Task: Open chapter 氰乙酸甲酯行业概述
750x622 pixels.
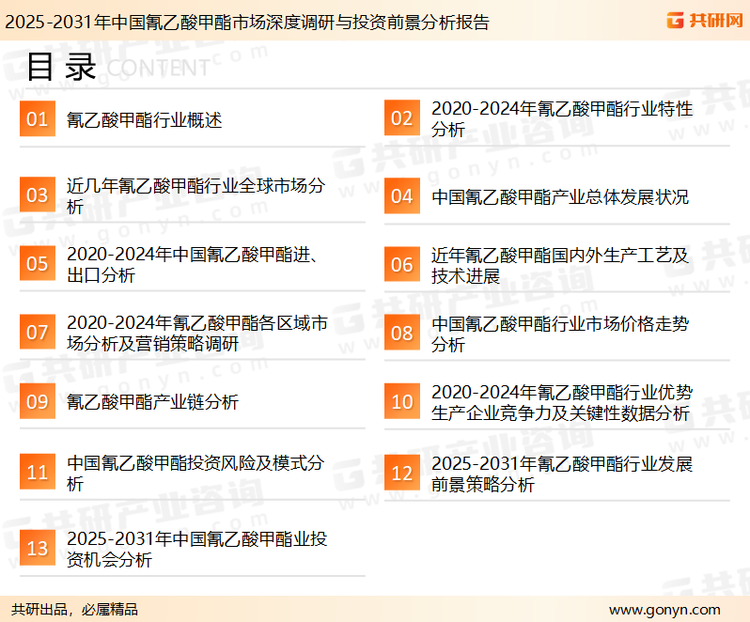Action: pos(144,120)
